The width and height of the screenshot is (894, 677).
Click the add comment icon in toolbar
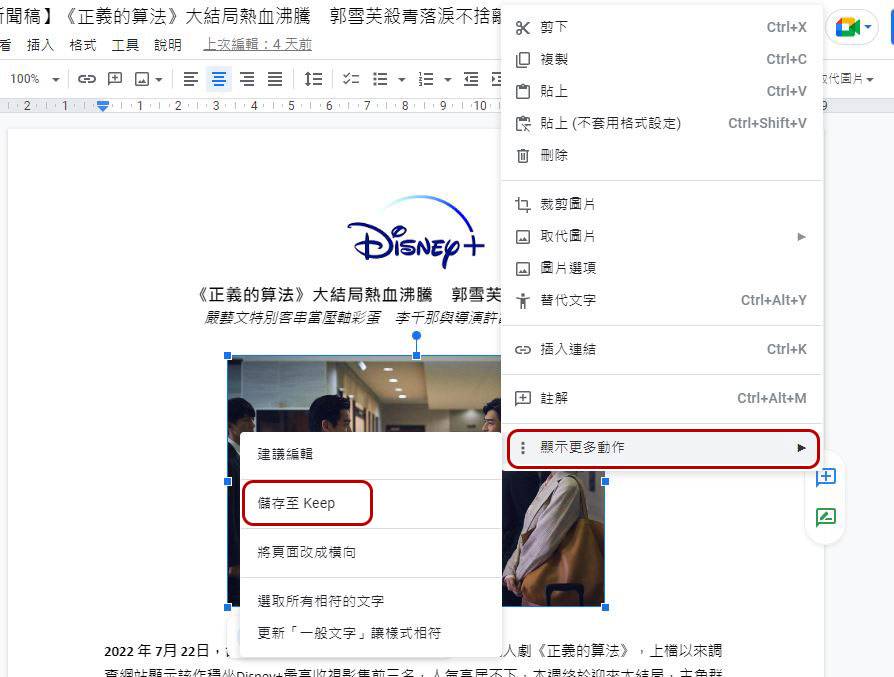(x=115, y=79)
